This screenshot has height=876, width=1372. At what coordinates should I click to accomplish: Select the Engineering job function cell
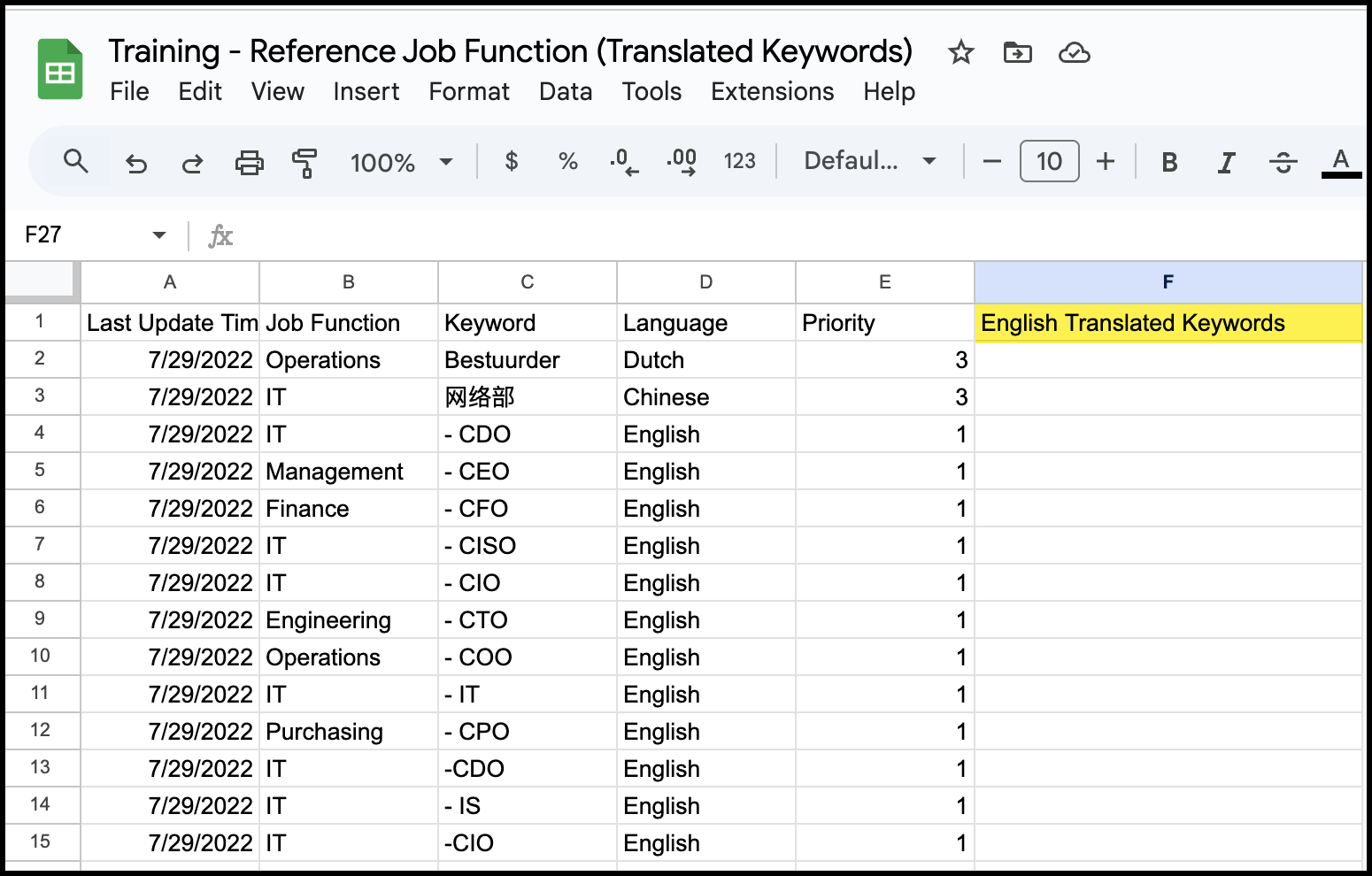click(349, 620)
